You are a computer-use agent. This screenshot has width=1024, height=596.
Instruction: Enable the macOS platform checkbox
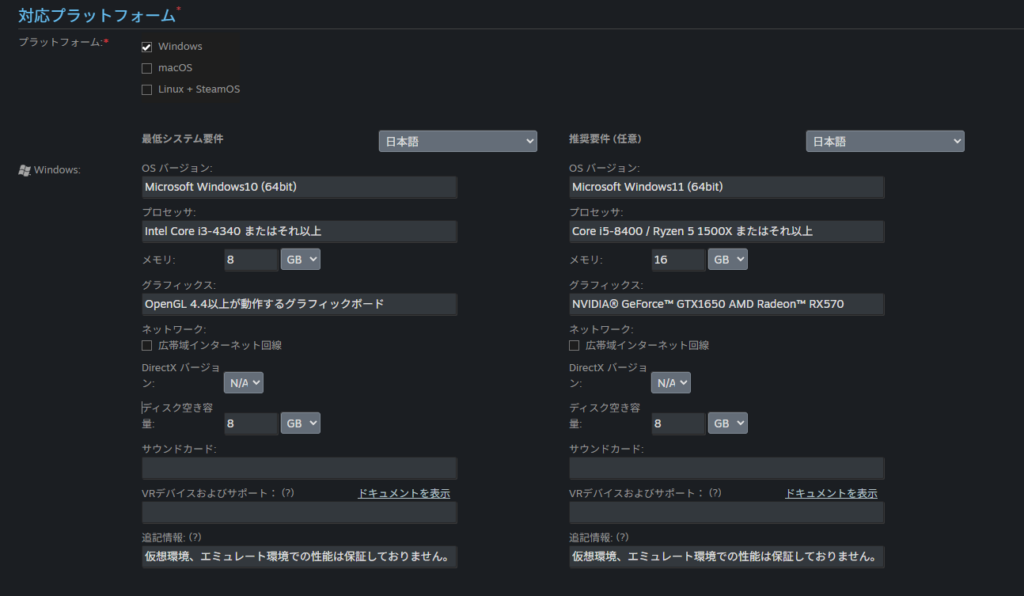pyautogui.click(x=147, y=68)
